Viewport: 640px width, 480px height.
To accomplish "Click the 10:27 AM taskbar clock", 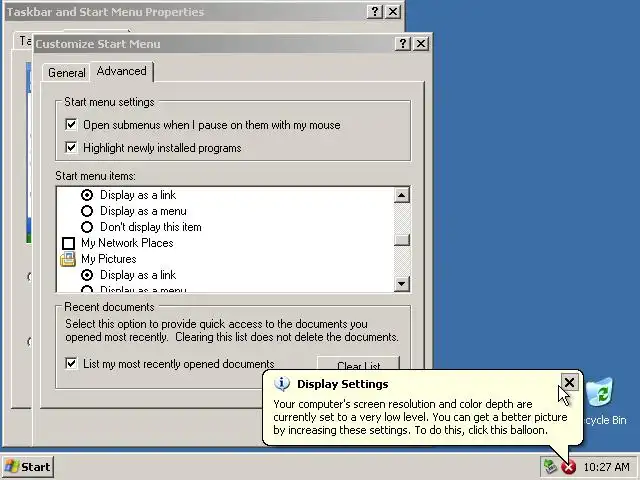I will point(606,467).
